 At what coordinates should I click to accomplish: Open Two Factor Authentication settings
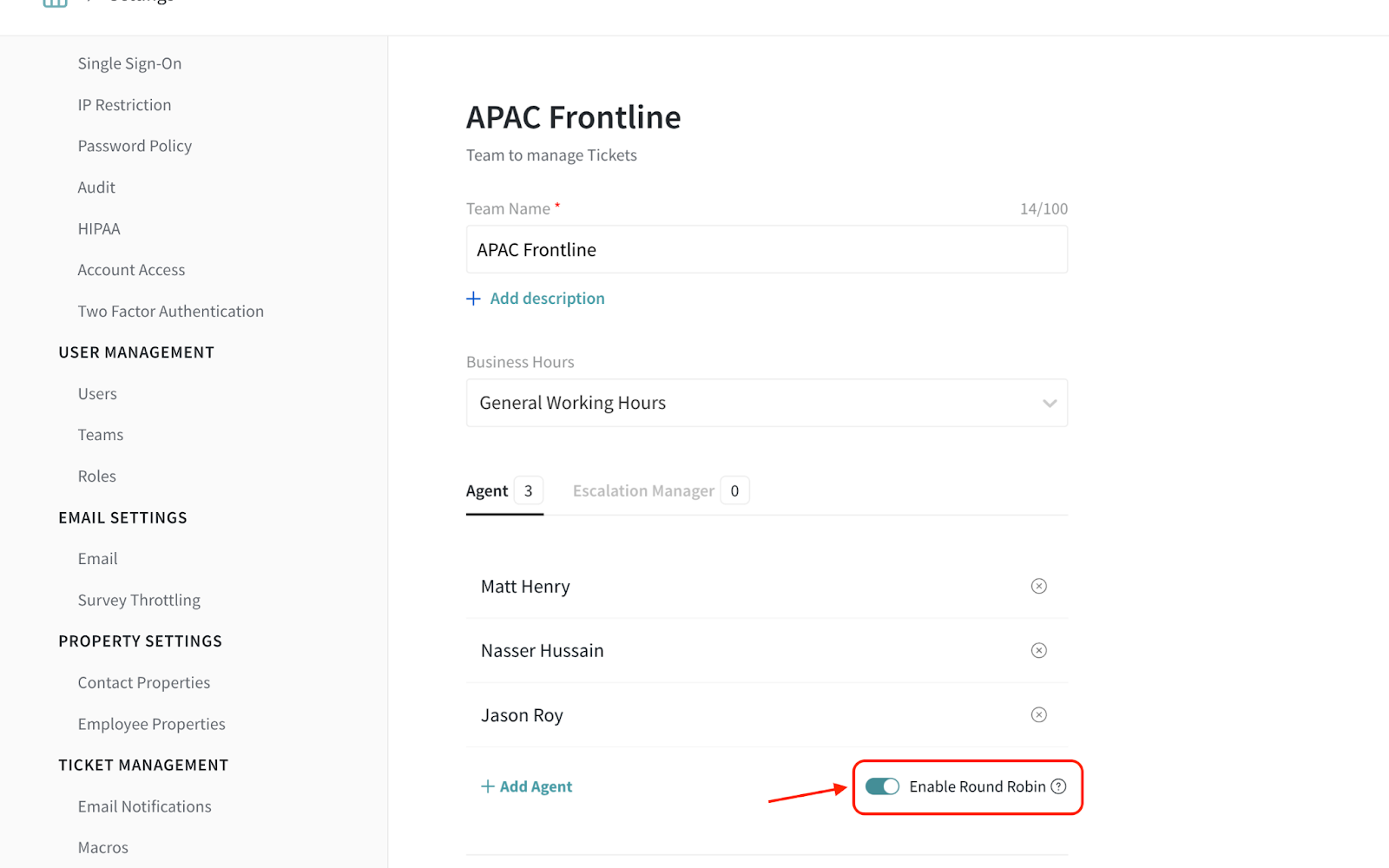pos(170,312)
